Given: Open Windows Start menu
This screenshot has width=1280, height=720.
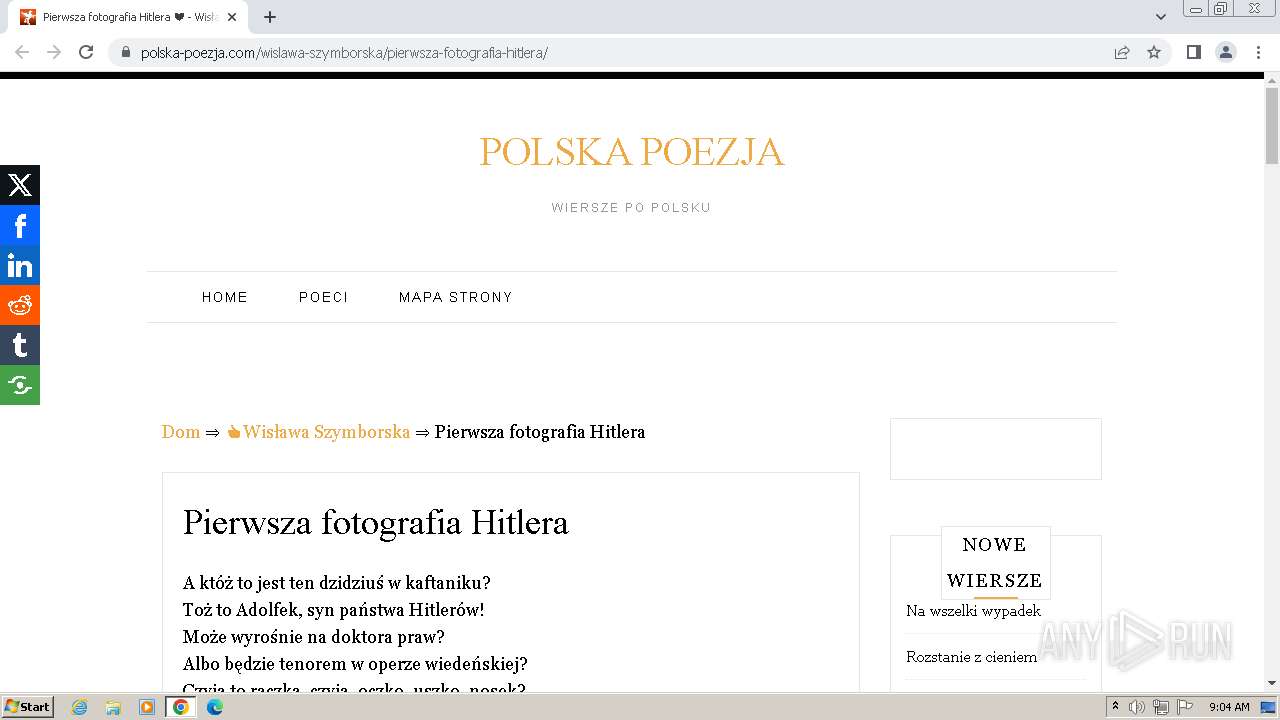Looking at the screenshot, I should click(27, 707).
